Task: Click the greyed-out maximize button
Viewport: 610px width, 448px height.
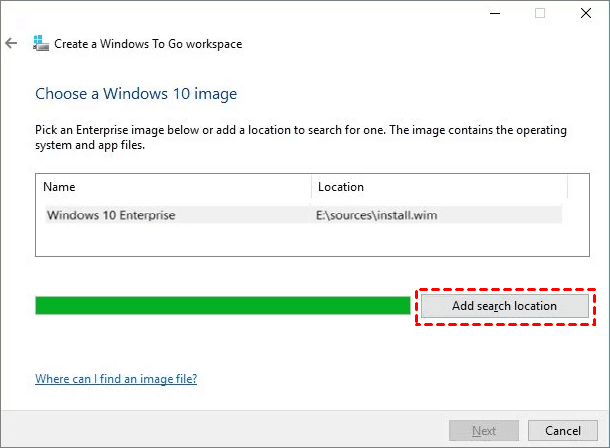Action: pos(540,13)
